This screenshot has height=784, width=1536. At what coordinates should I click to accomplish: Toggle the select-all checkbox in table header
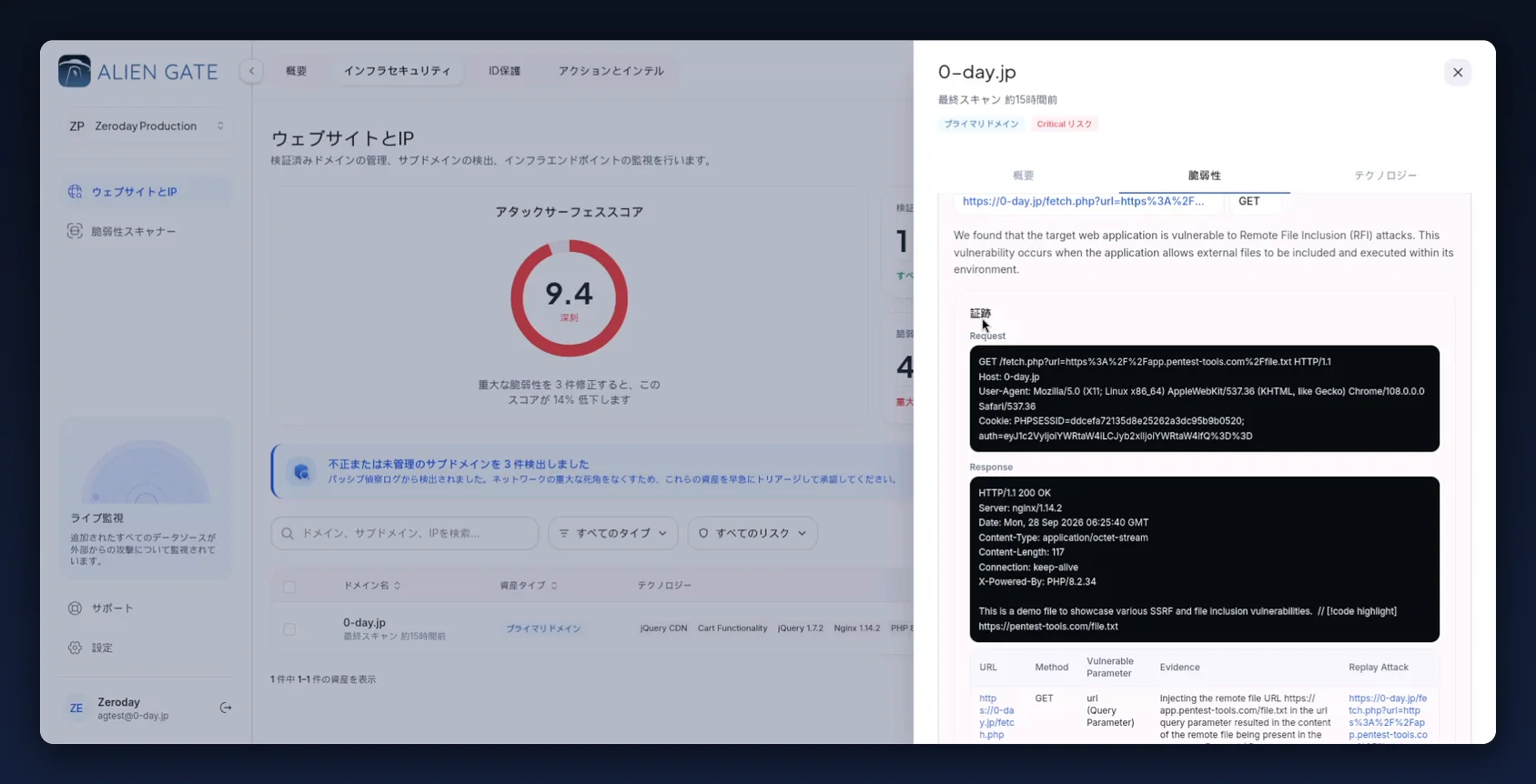coord(289,587)
